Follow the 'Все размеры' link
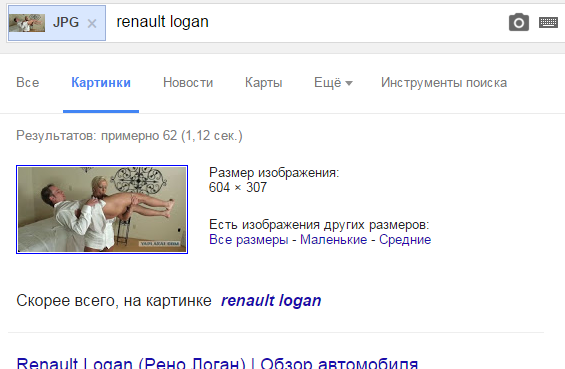 [249, 240]
